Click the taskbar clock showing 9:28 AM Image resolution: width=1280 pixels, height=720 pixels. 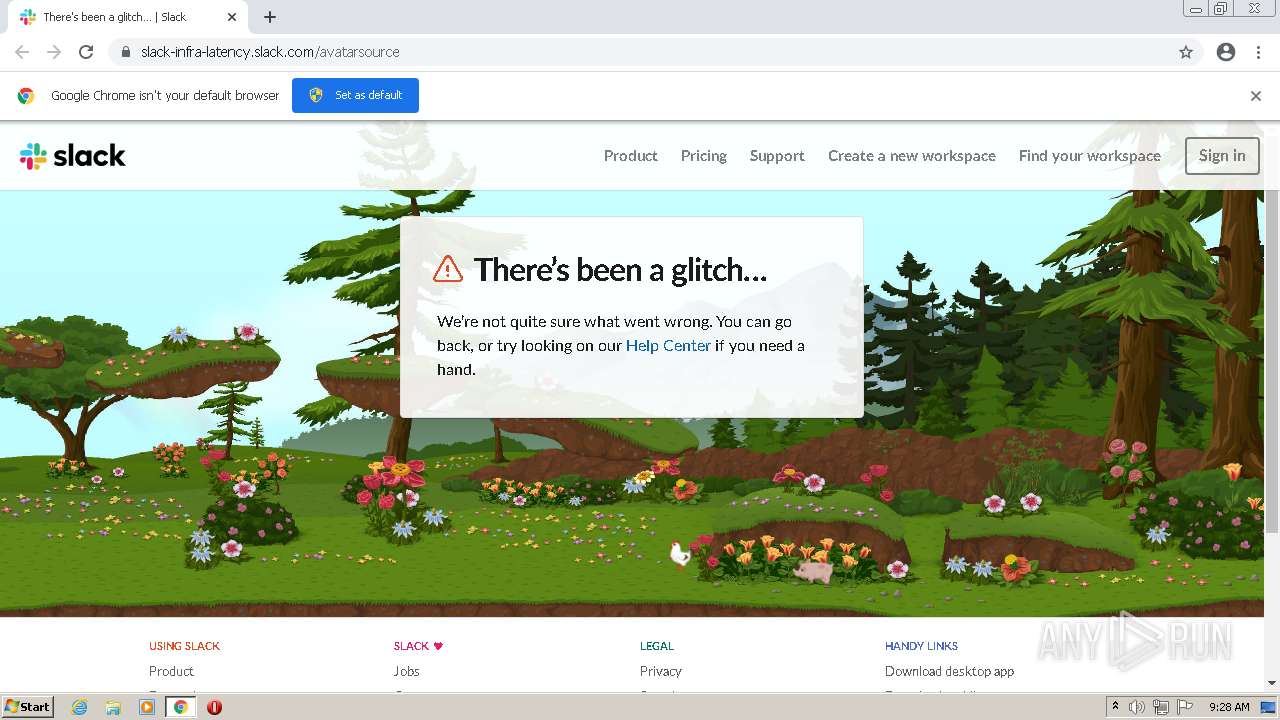[1229, 707]
